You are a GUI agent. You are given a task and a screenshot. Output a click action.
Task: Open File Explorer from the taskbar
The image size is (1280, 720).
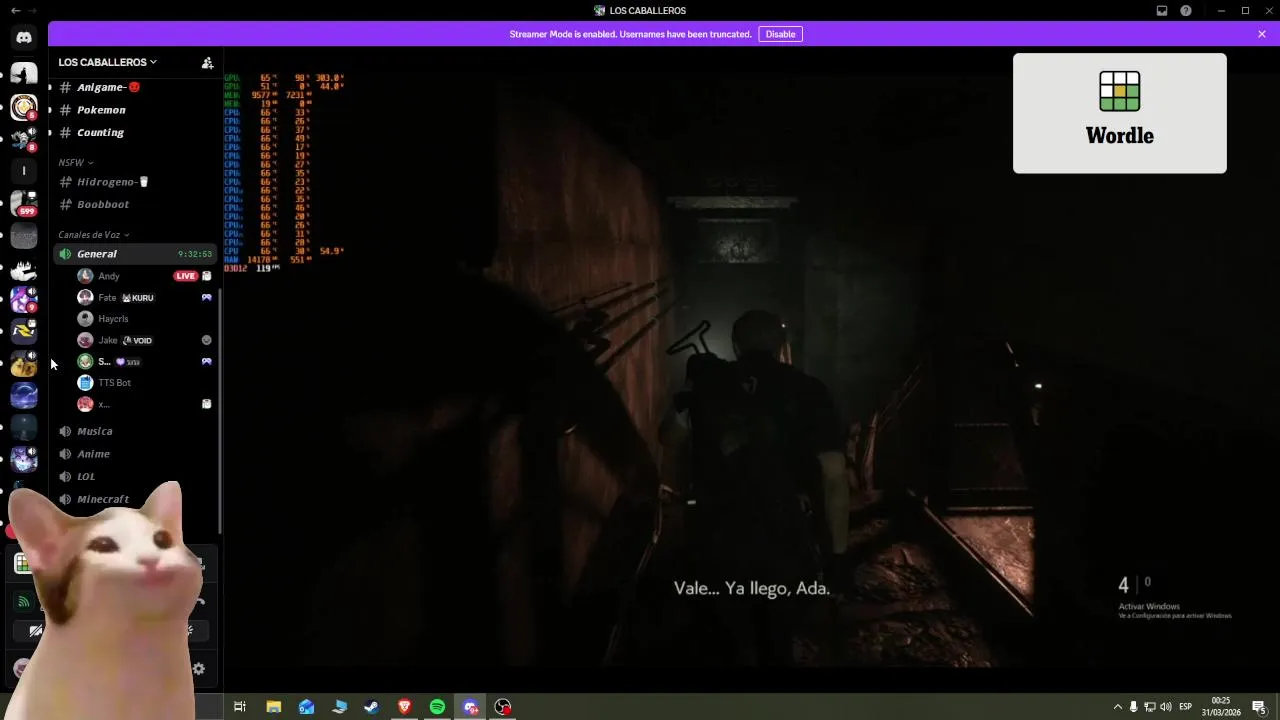(273, 707)
